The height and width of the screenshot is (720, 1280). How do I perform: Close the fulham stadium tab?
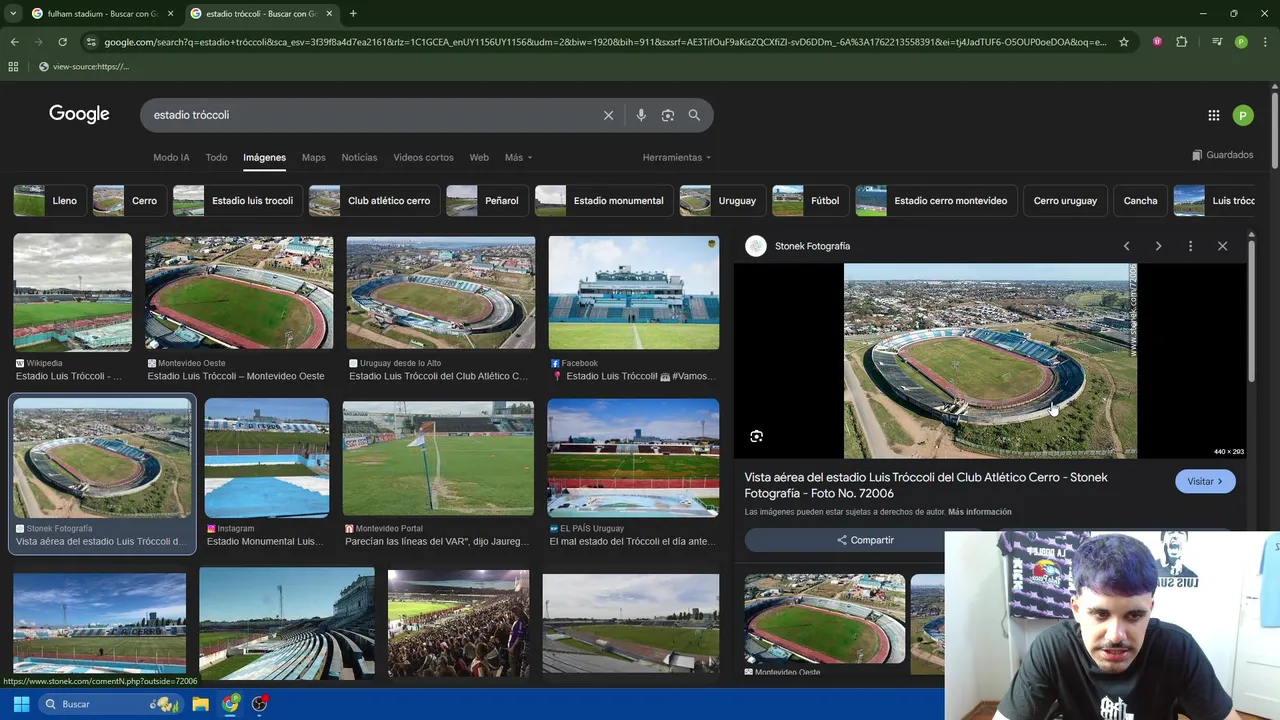click(170, 13)
